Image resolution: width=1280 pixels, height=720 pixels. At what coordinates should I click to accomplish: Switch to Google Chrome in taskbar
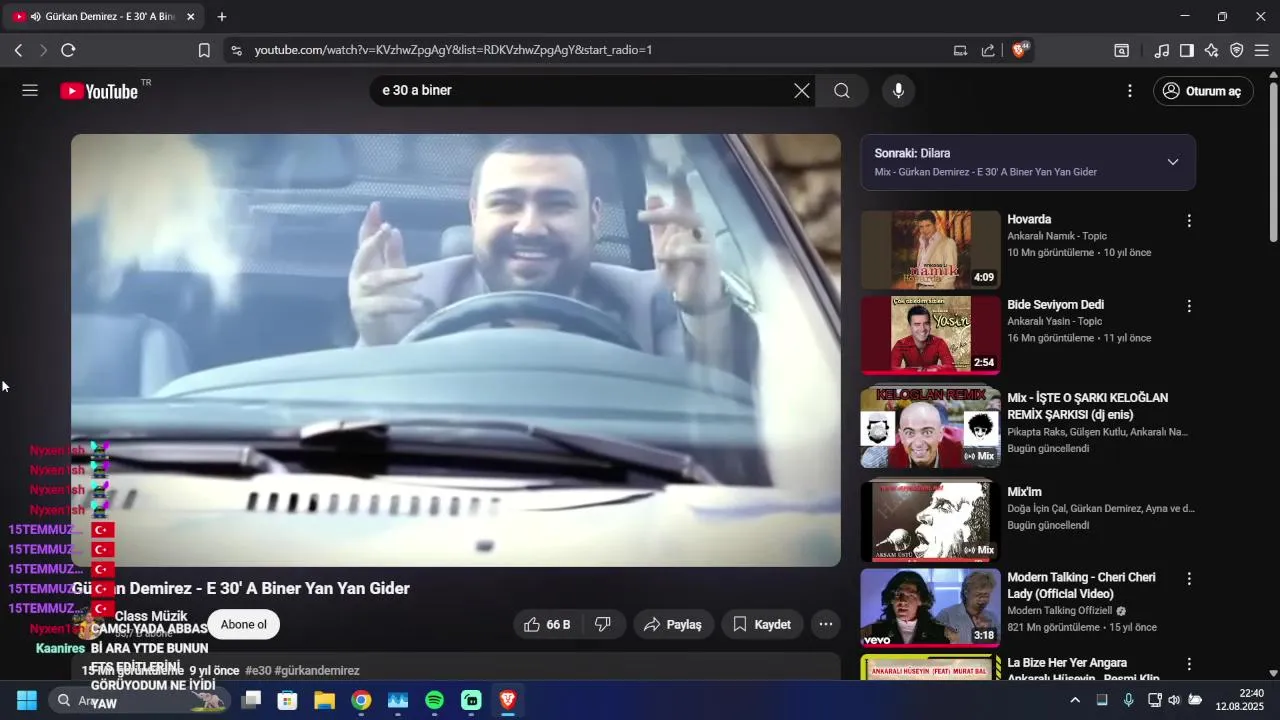click(361, 700)
